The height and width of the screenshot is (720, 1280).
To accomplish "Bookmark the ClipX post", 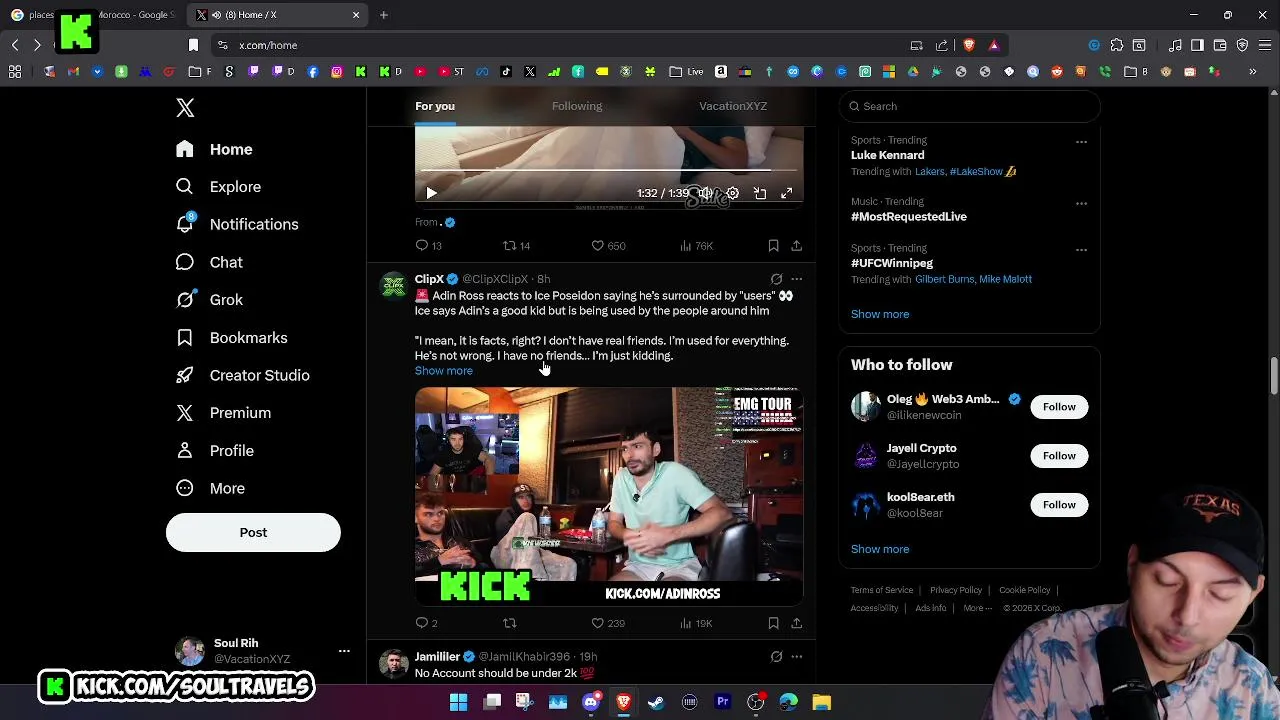I will coord(773,623).
